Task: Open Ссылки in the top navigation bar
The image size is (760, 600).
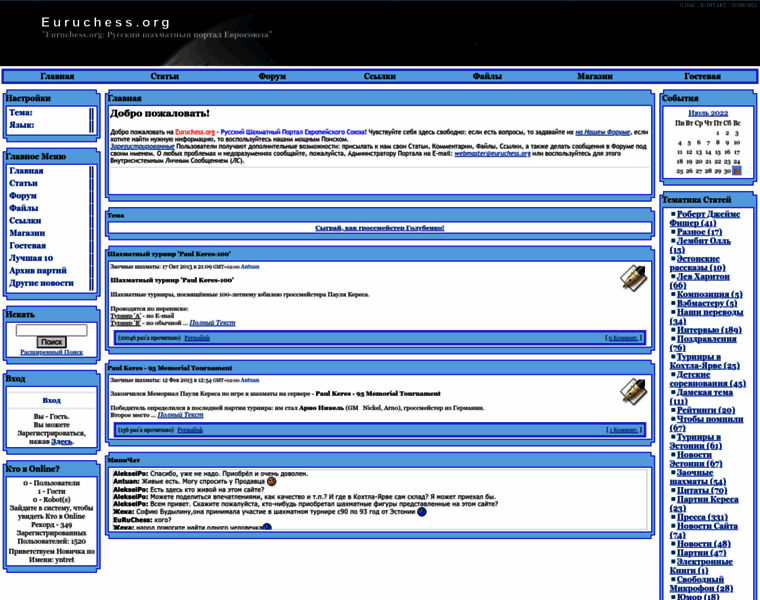Action: coord(380,76)
